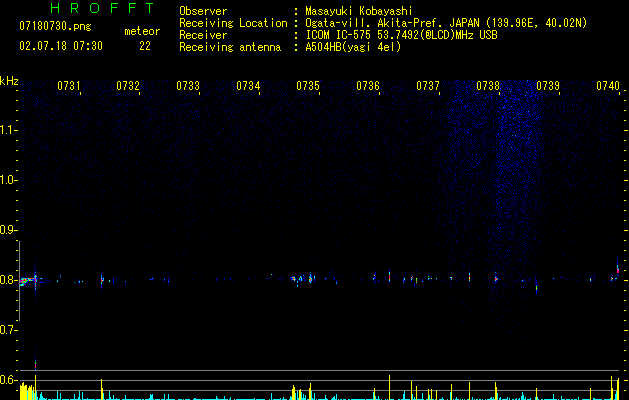Click the strong echo at spectrogram start
The width and height of the screenshot is (629, 400).
click(27, 280)
